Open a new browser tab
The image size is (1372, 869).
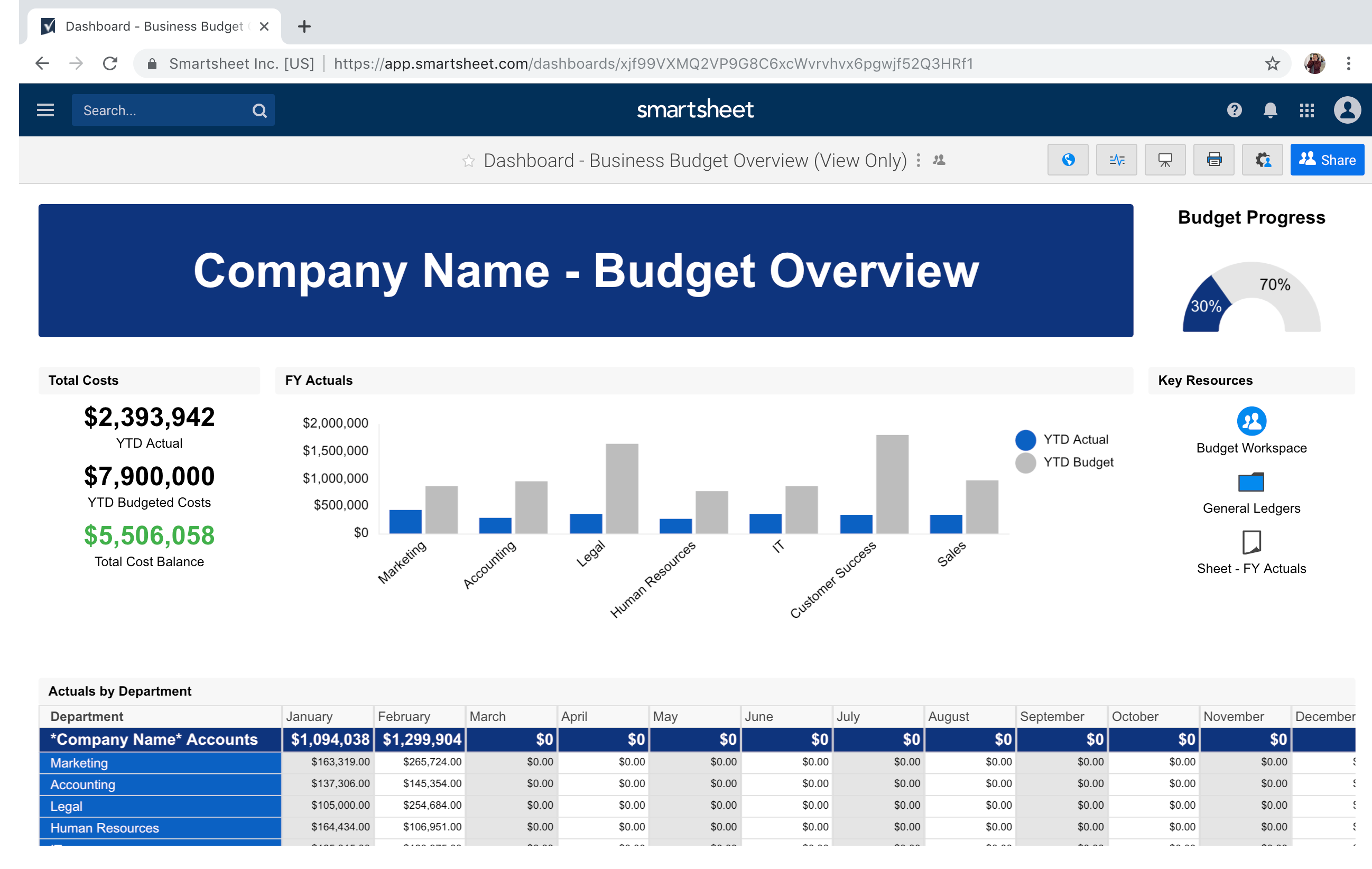304,26
